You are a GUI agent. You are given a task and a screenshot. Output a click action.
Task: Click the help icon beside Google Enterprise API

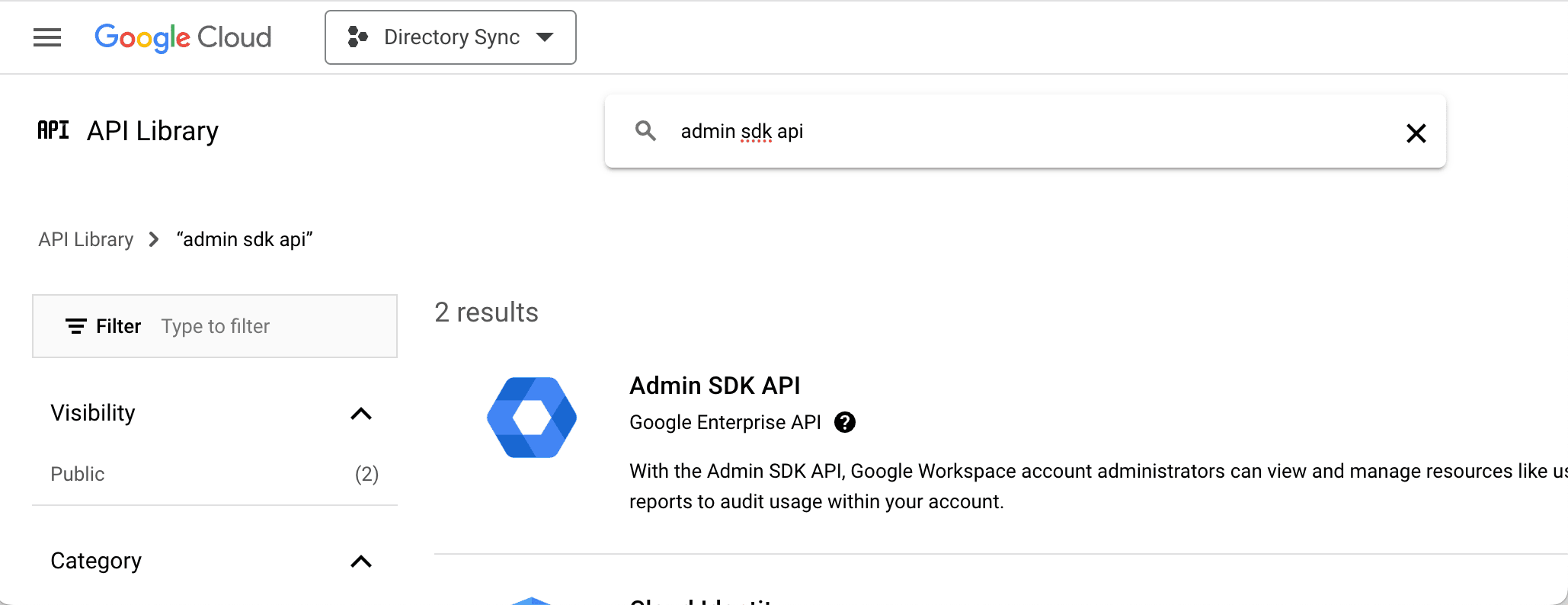844,422
